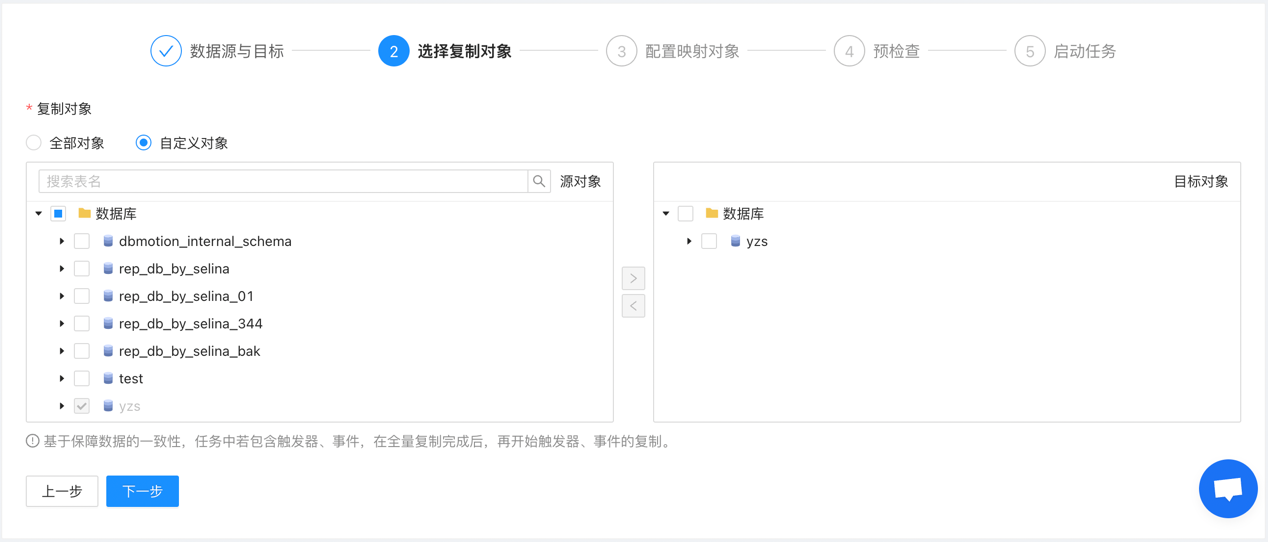Select the yzs label in target panel

(x=757, y=241)
